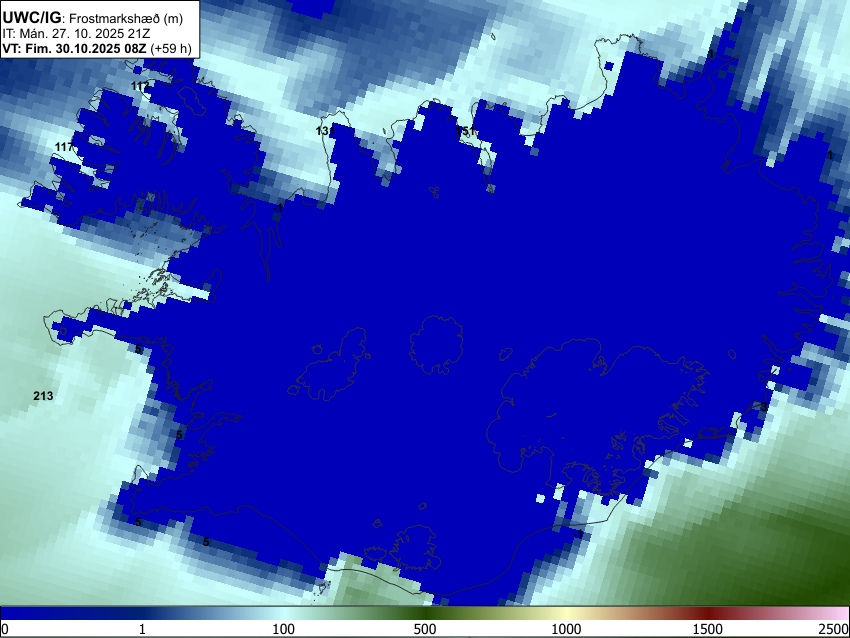Click the freezing-level color scale bar
Image resolution: width=850 pixels, height=638 pixels.
pos(425,613)
